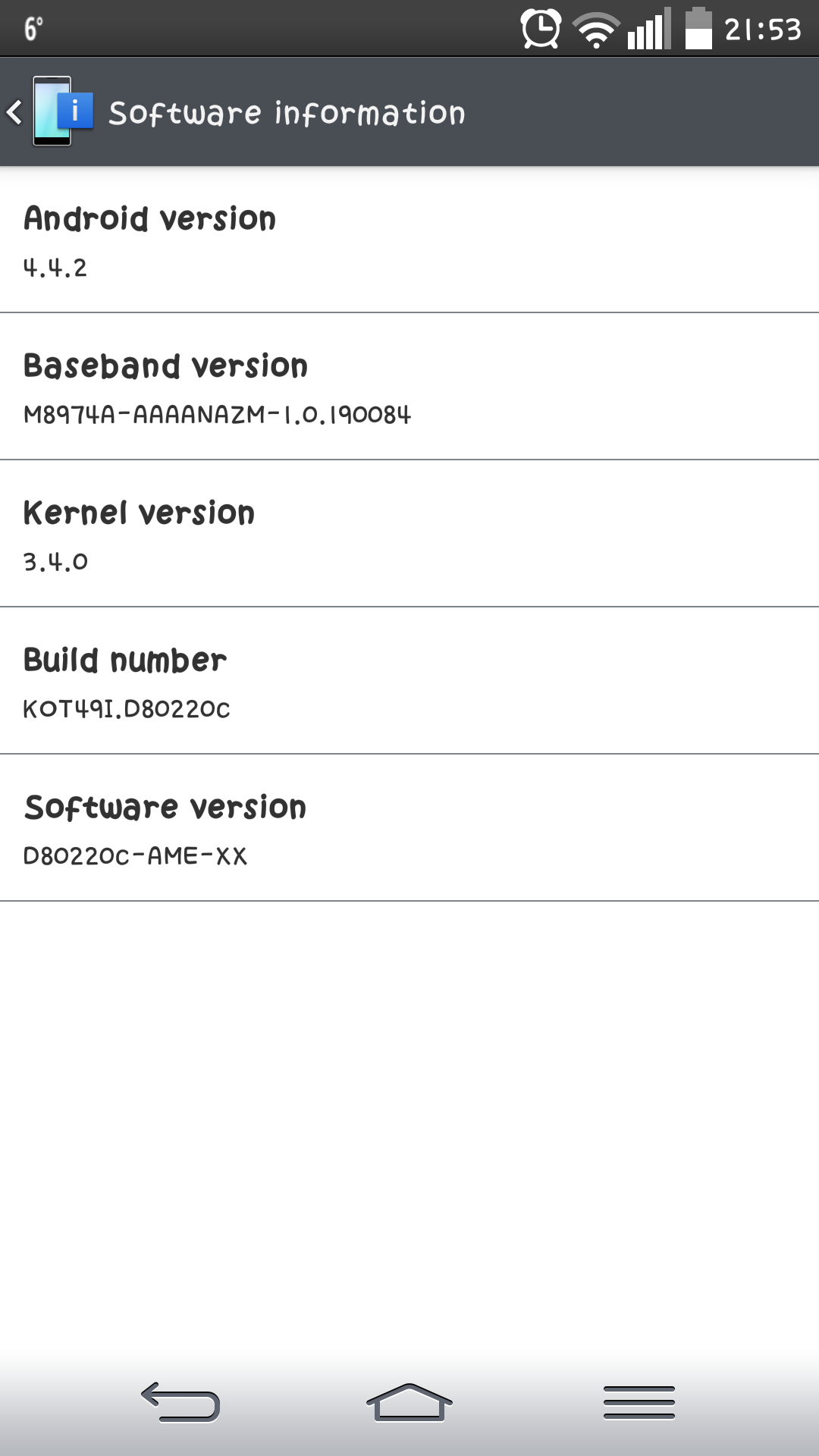Tap the Kernel version row
This screenshot has width=819, height=1456.
(x=409, y=533)
